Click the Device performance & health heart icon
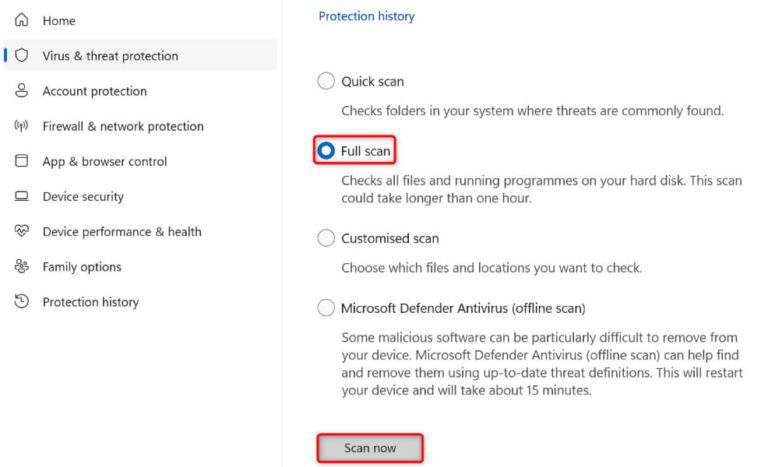The image size is (768, 467). click(x=21, y=232)
